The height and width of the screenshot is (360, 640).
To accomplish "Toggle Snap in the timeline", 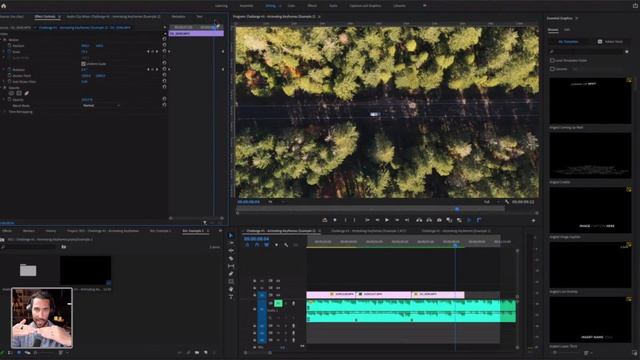I will [257, 245].
